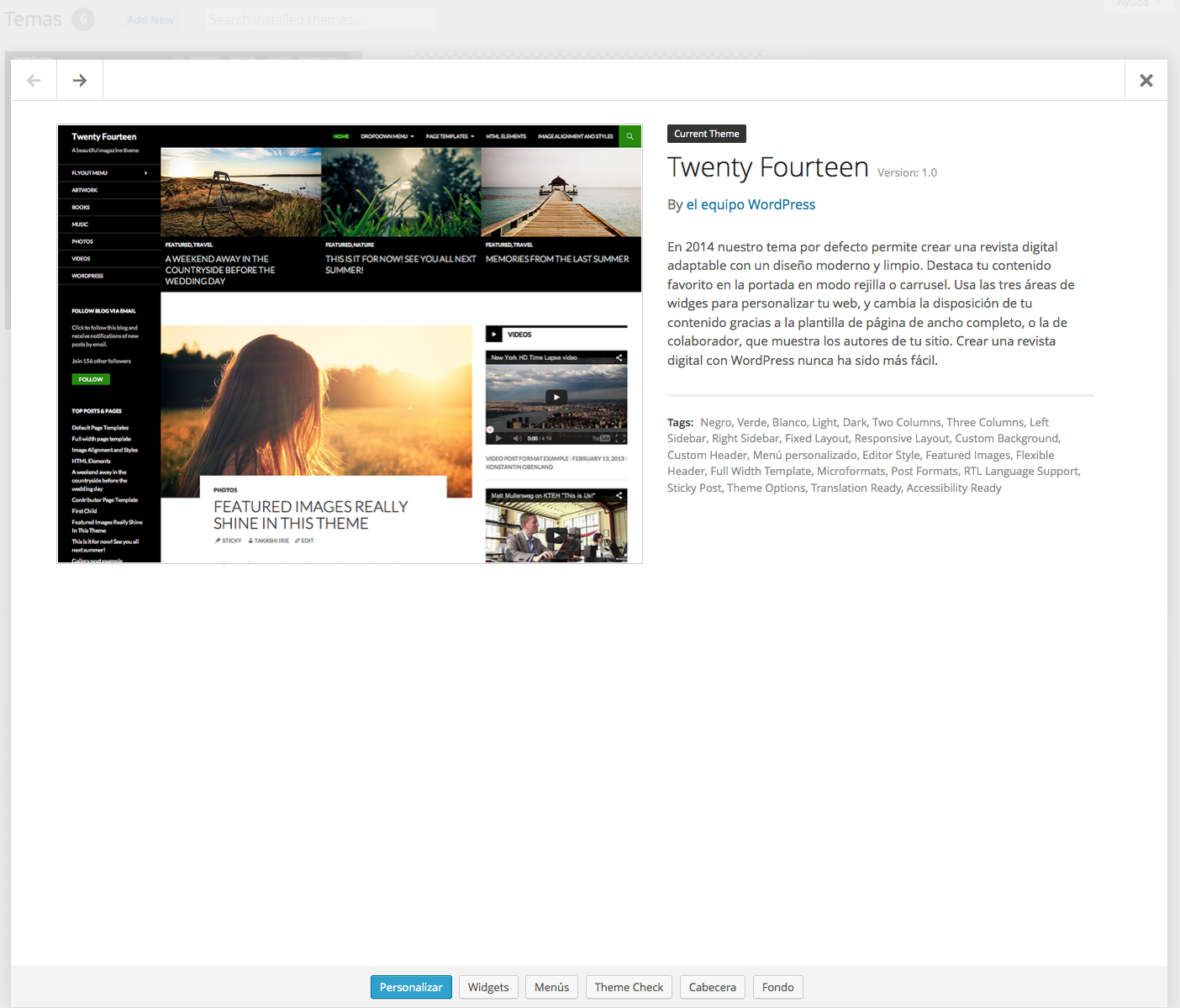Click the 'Accessibility Ready' tag text
This screenshot has height=1008, width=1180.
point(954,488)
